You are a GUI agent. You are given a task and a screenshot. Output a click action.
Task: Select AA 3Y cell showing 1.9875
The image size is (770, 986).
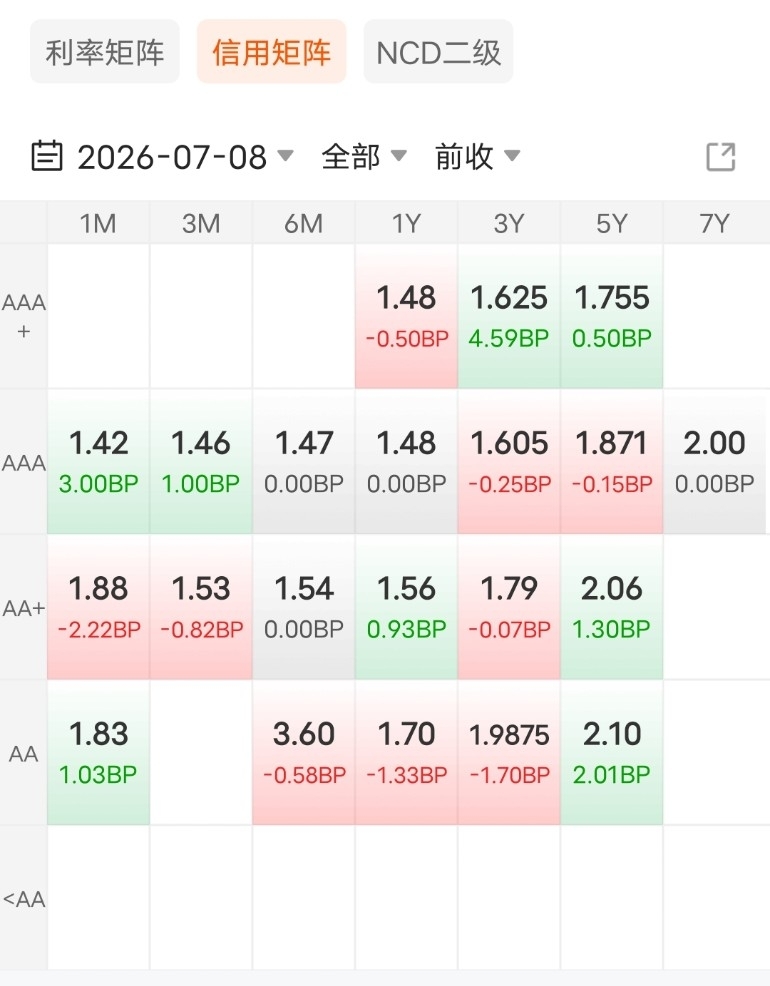pos(509,753)
